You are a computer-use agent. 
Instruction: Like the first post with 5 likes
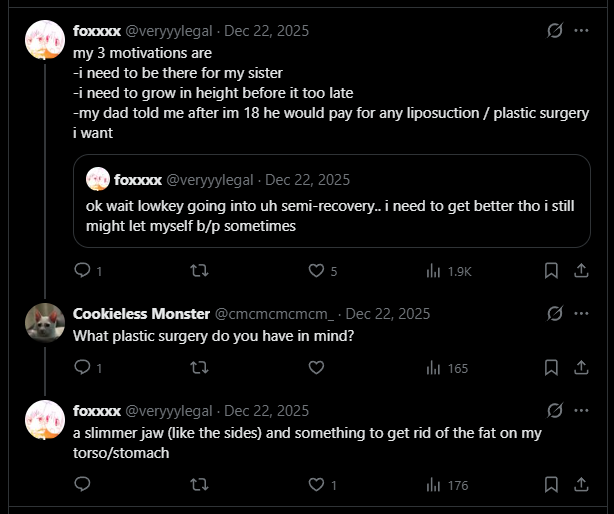click(317, 270)
